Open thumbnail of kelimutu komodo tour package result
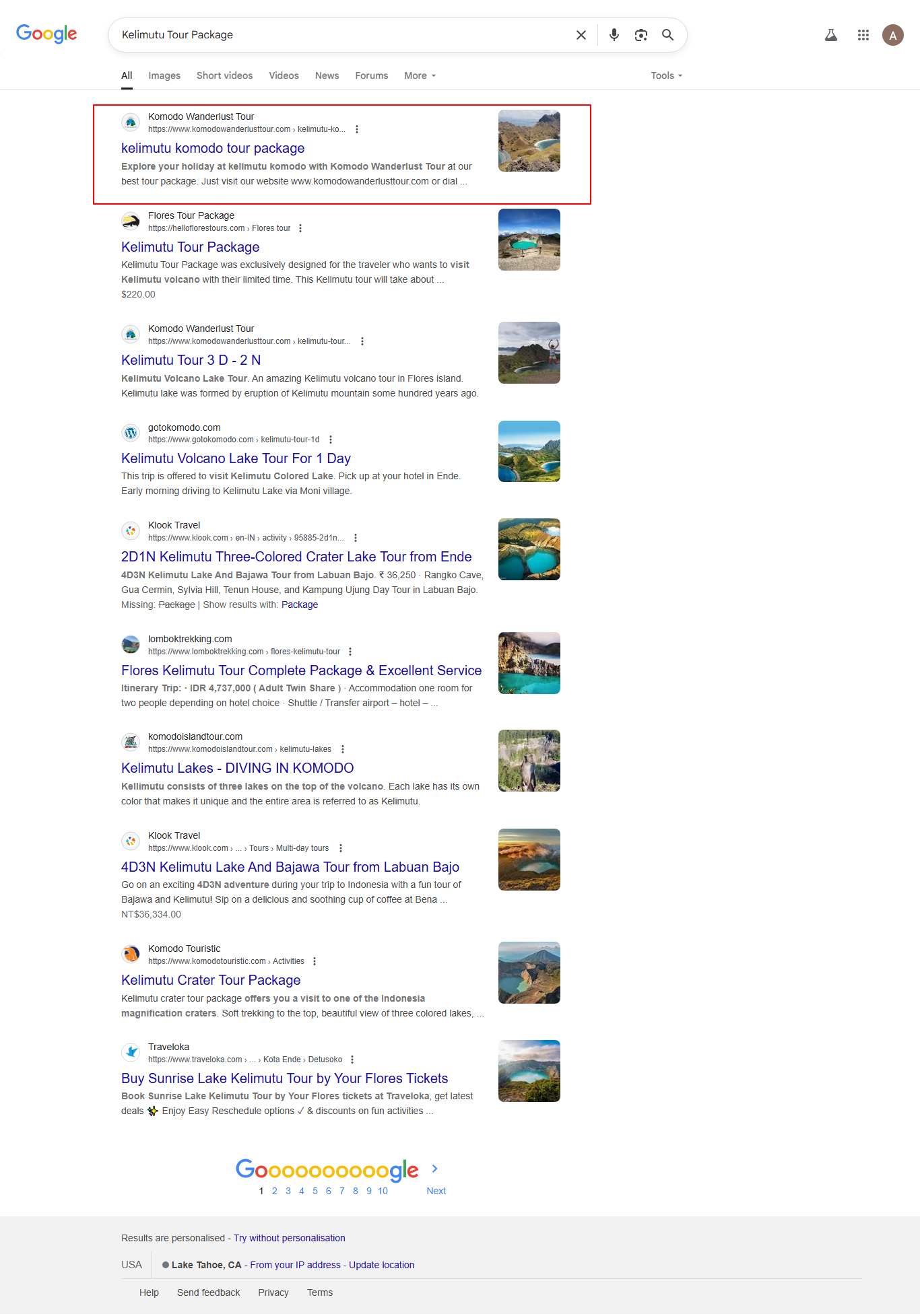 [529, 141]
